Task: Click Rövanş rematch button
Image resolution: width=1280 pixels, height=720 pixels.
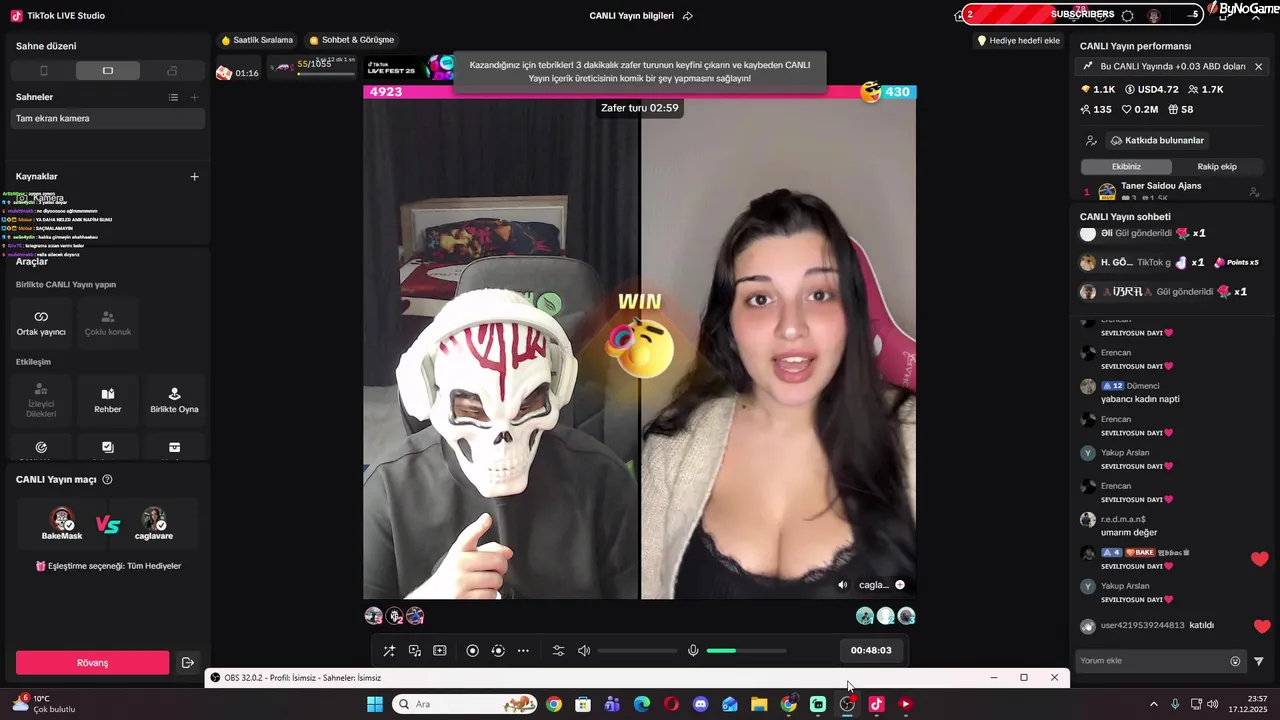Action: coord(92,663)
